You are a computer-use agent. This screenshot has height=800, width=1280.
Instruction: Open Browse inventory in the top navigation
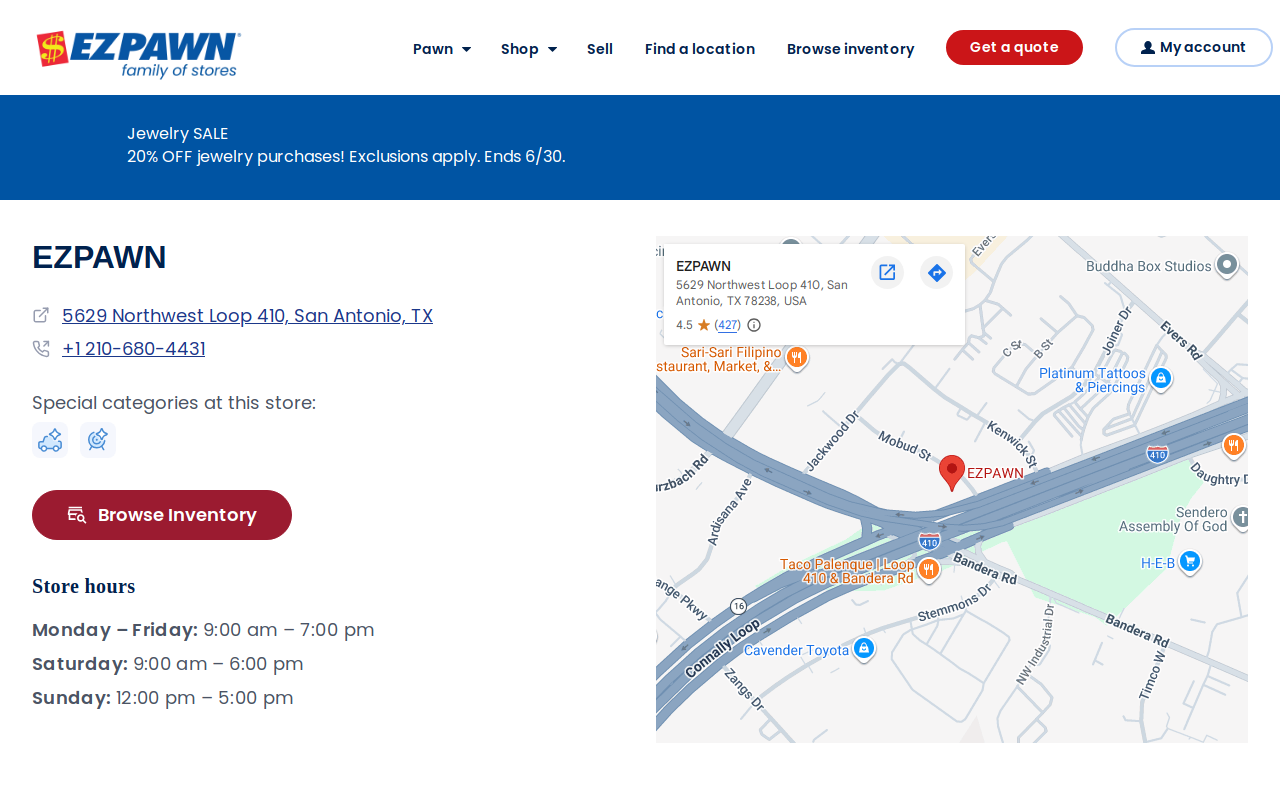[850, 49]
